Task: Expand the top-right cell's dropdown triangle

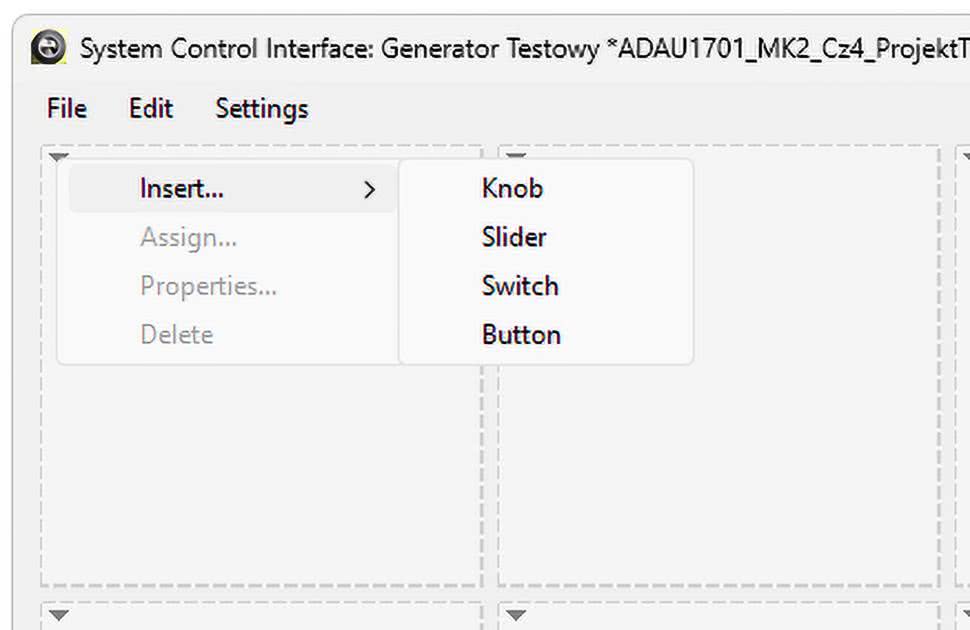Action: 965,157
